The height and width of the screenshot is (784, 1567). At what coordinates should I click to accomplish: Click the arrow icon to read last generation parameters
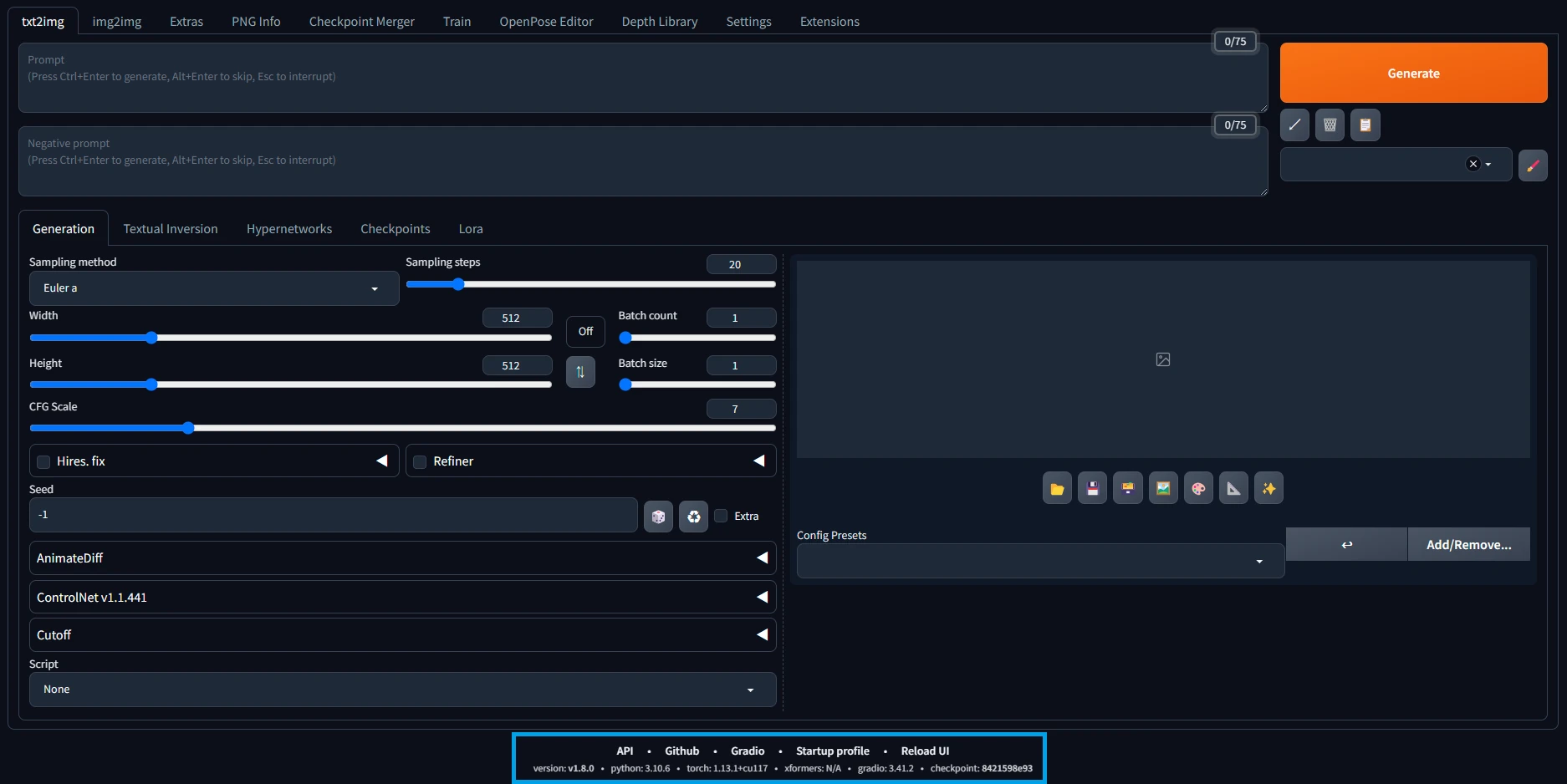tap(1294, 125)
